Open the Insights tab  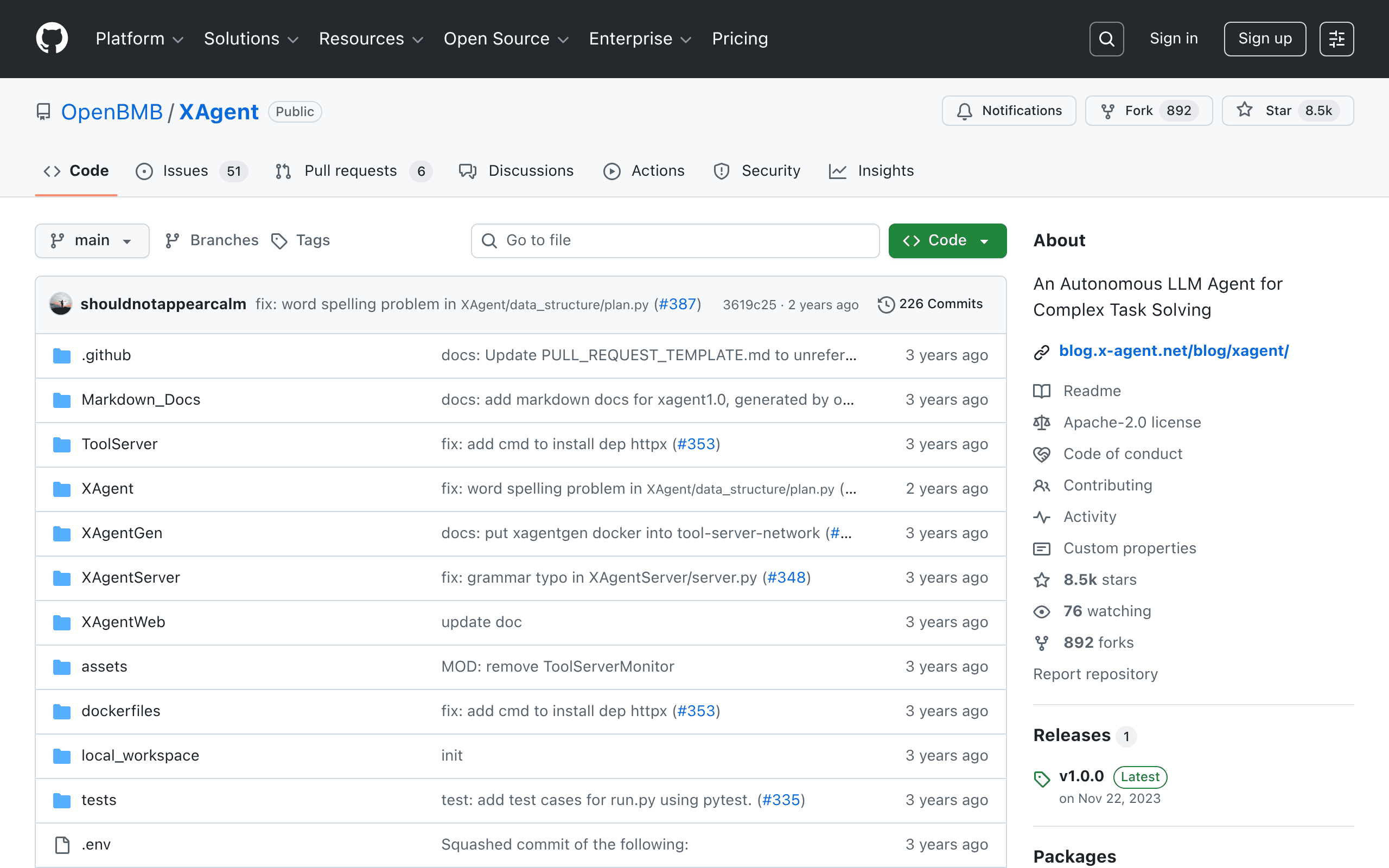(x=871, y=171)
